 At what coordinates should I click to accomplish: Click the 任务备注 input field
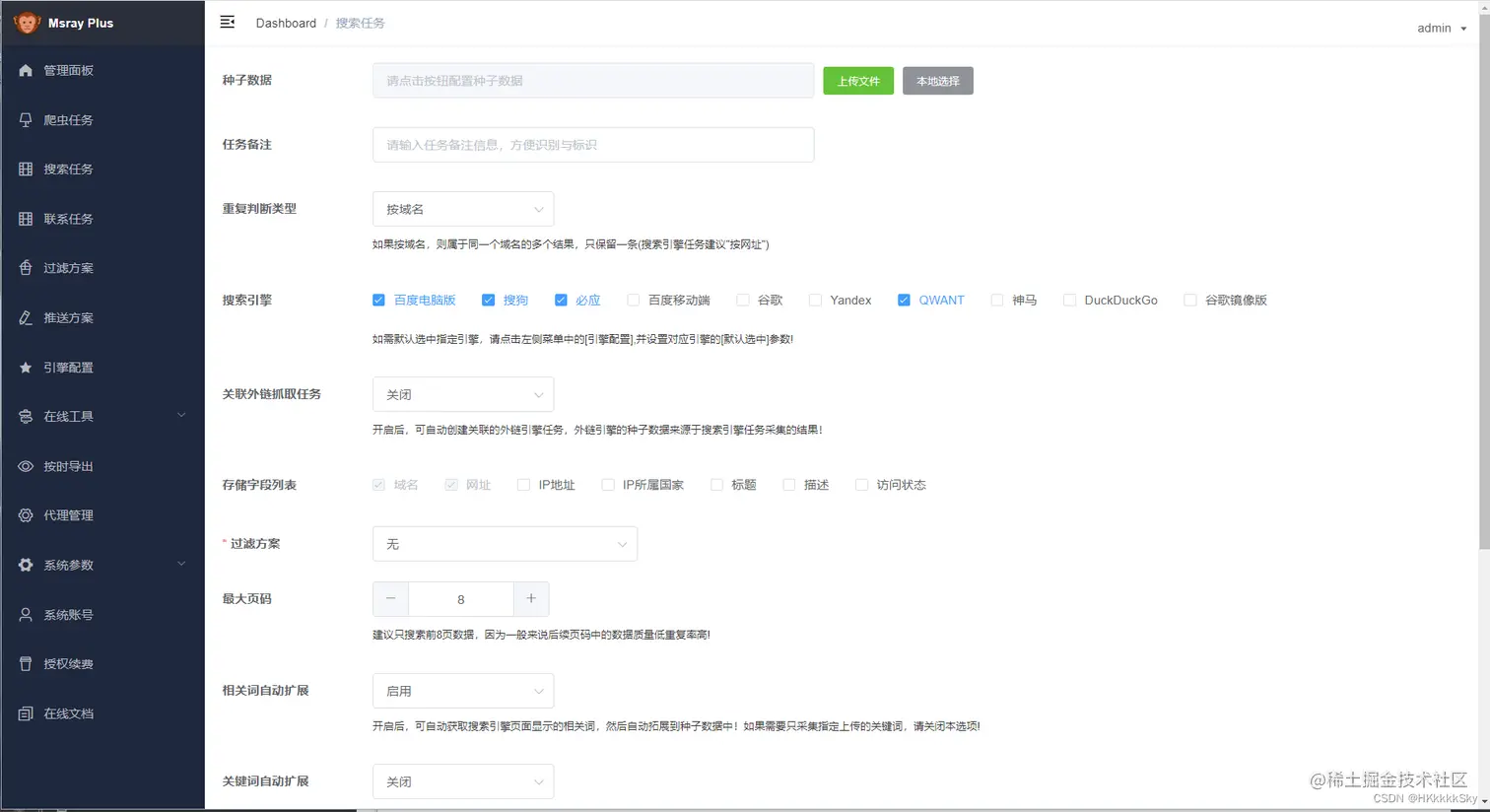click(591, 144)
